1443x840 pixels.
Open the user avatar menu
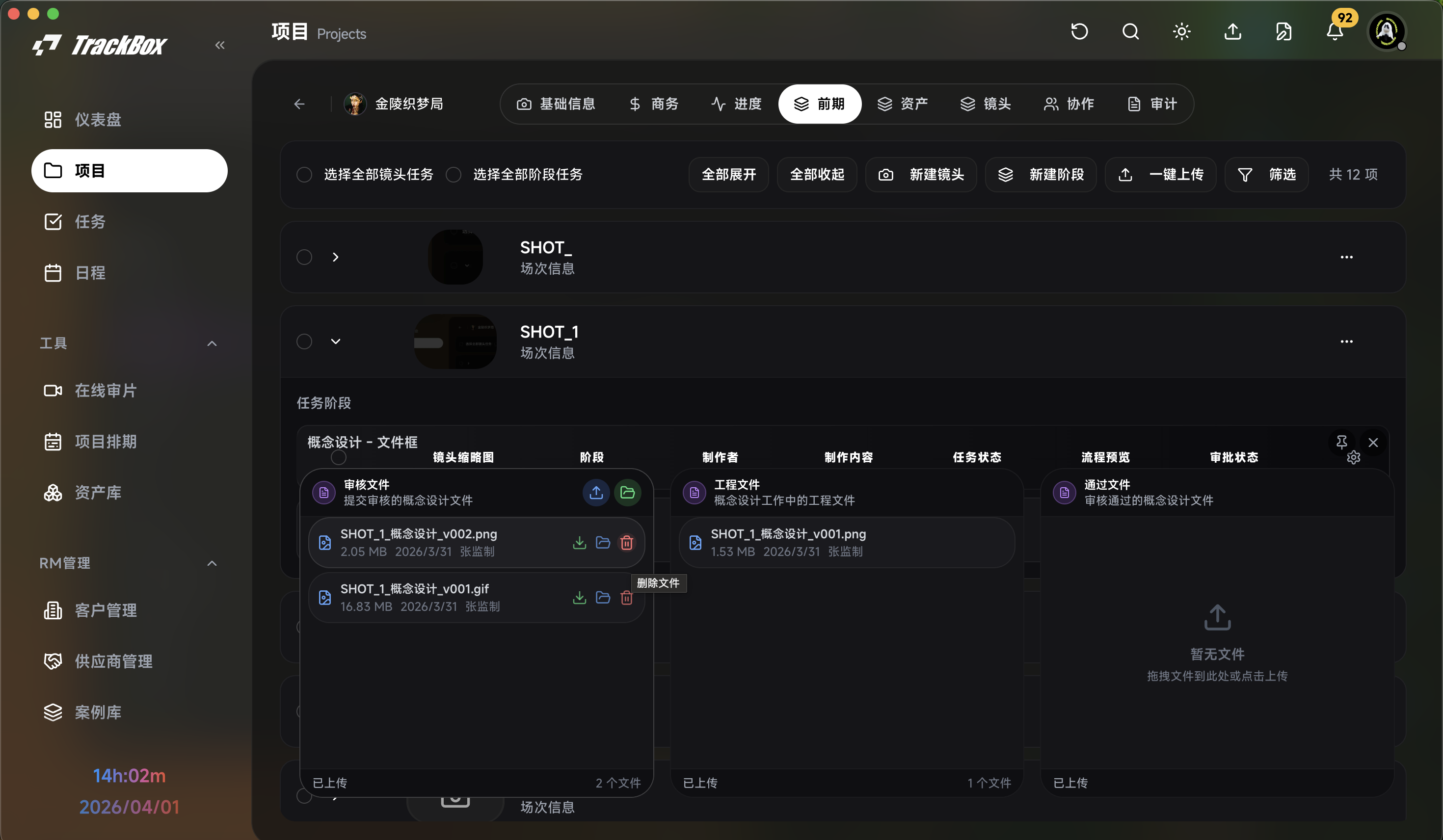1386,31
